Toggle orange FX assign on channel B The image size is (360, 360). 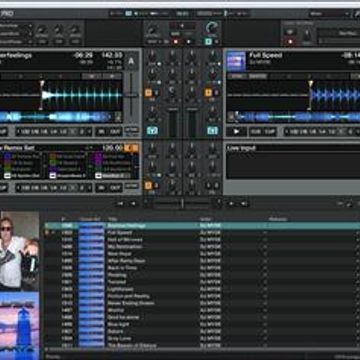pos(208,93)
